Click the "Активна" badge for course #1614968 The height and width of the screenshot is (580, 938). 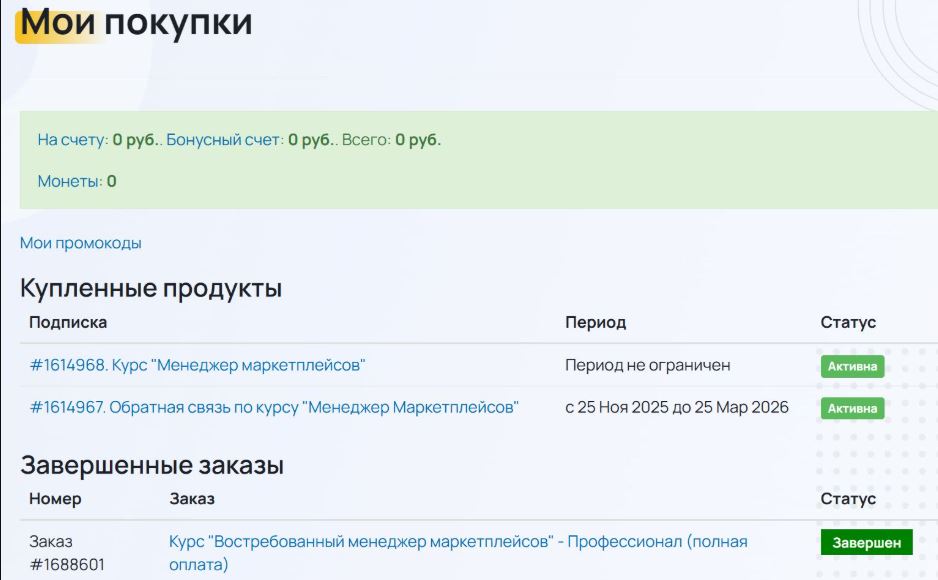852,366
